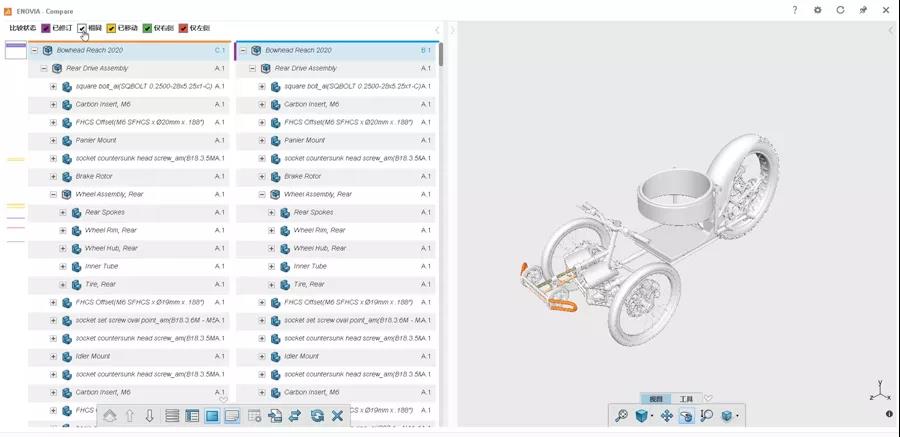Toggle the white 相同 checkbox
Screen dimensions: 900x437
pyautogui.click(x=82, y=28)
